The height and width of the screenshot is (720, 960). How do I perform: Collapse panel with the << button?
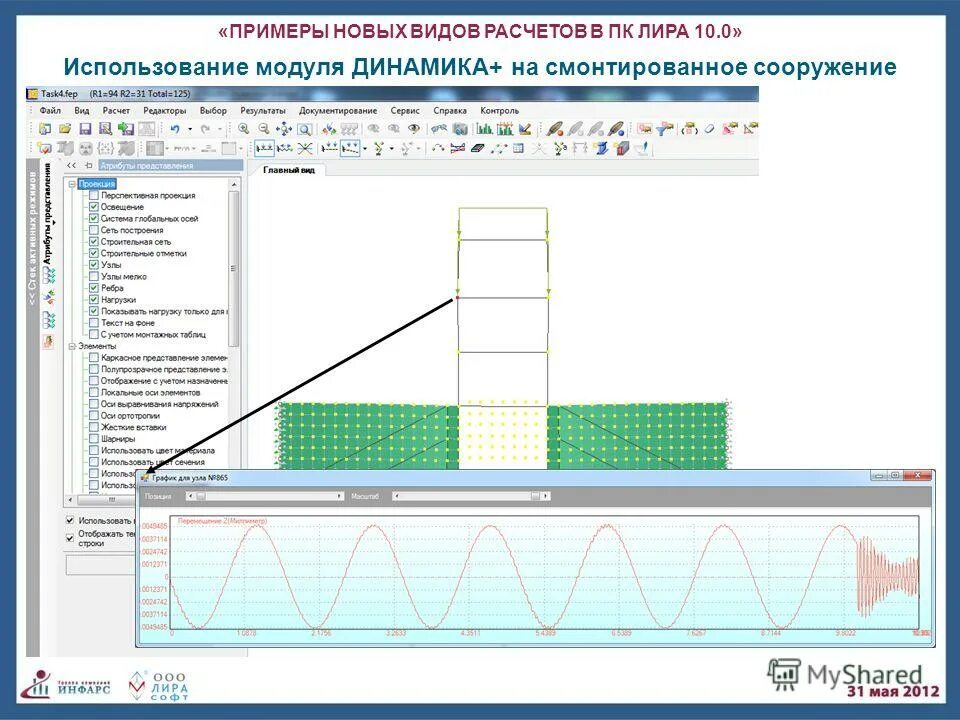point(72,165)
